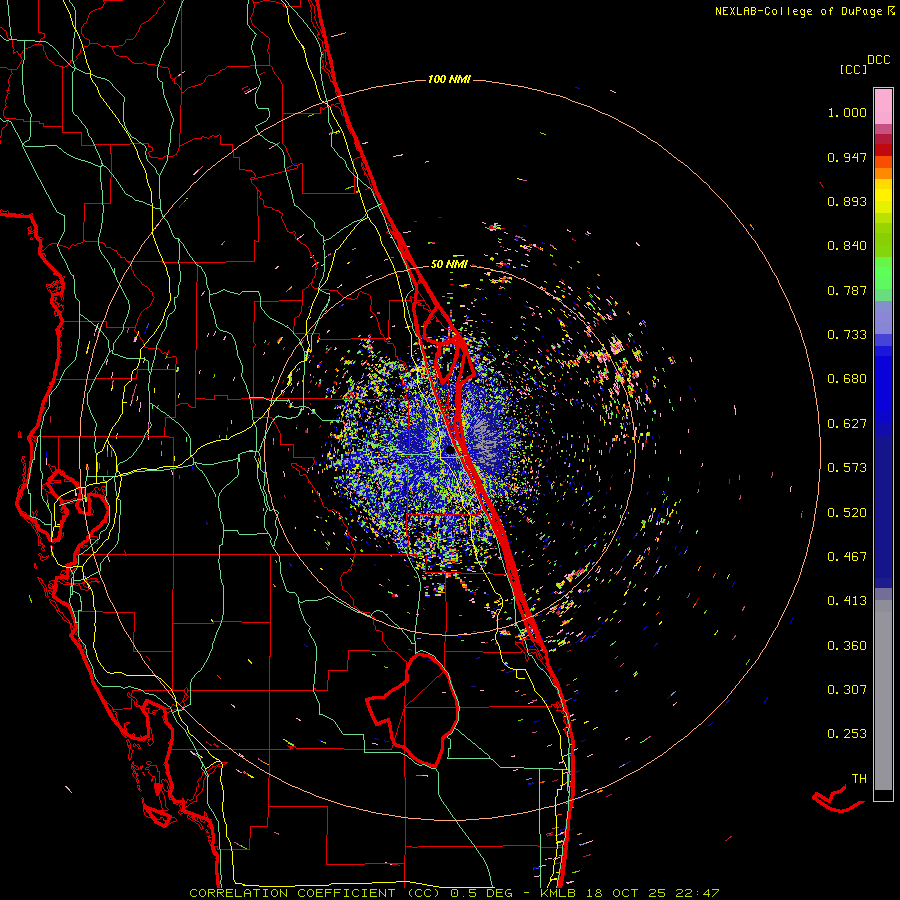This screenshot has width=900, height=900.
Task: Click the black radar site triangle marker
Action: (x=451, y=451)
